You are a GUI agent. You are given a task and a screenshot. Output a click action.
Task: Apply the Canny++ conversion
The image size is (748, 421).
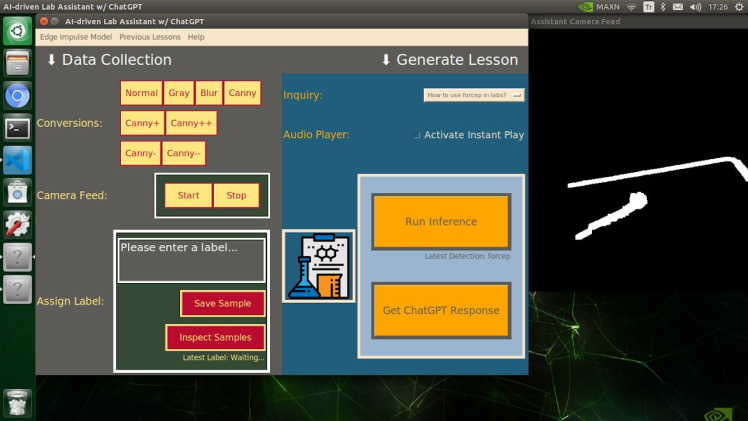190,123
